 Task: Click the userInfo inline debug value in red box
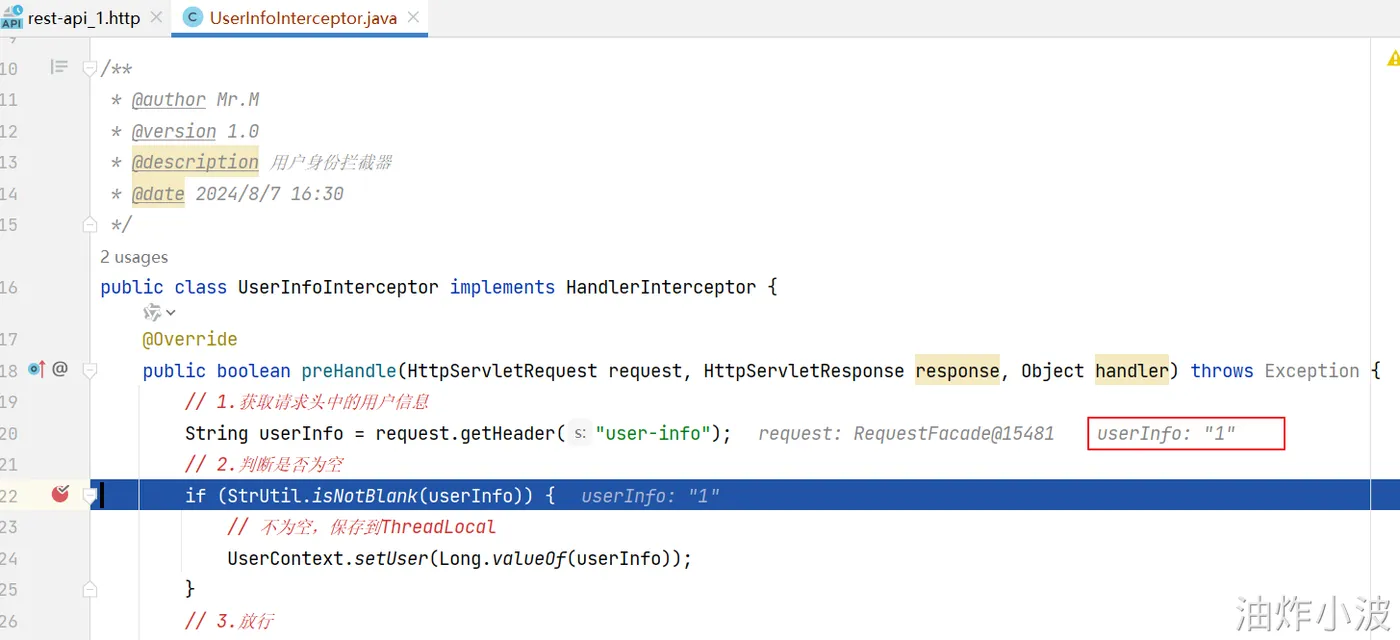pos(1166,433)
